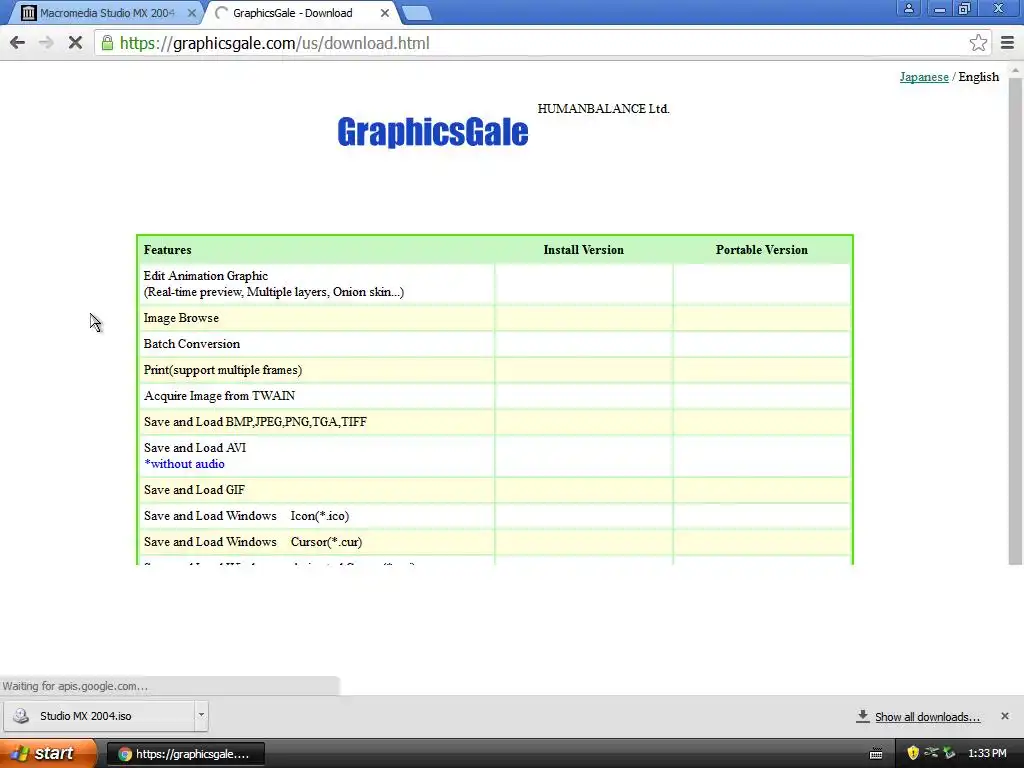This screenshot has width=1024, height=768.
Task: Click the network connection tray icon
Action: (x=931, y=753)
